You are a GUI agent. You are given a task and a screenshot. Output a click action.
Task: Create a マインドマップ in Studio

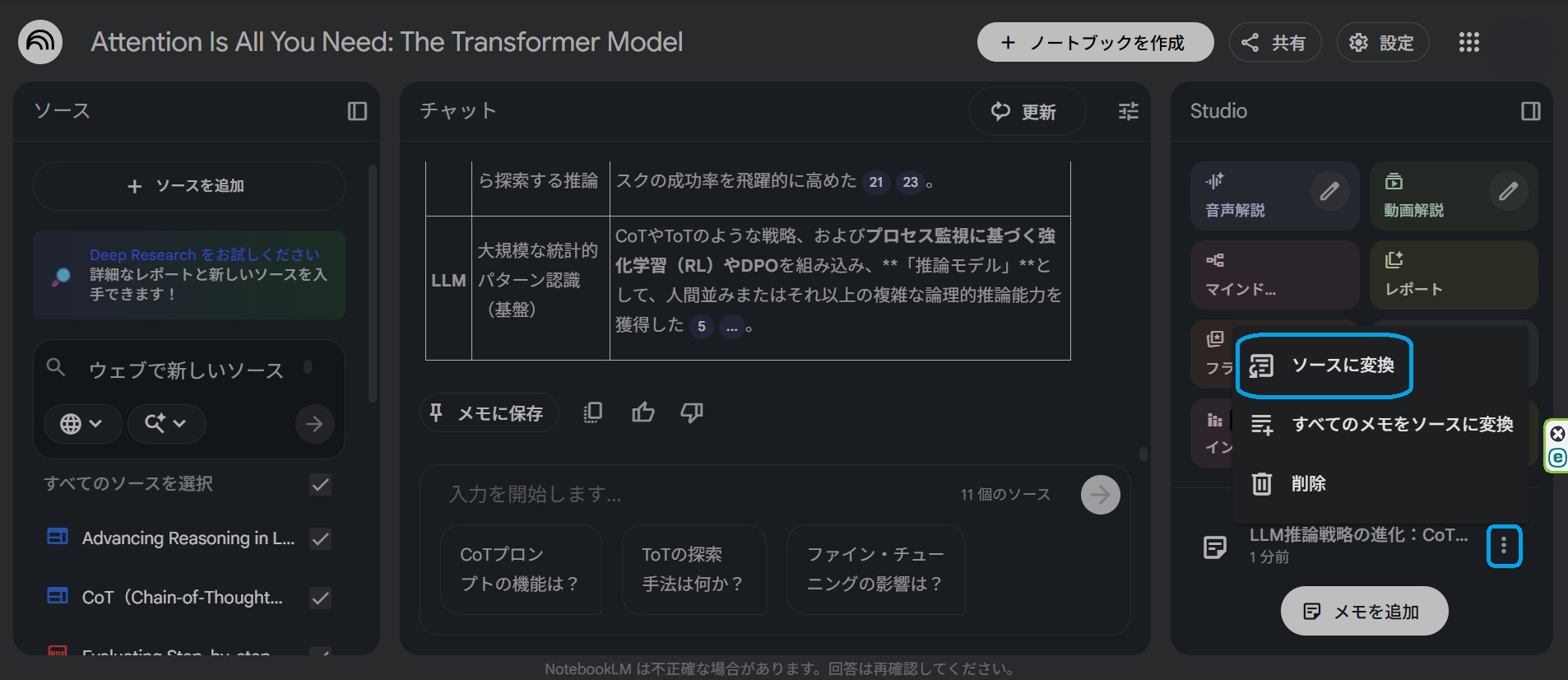(1273, 275)
